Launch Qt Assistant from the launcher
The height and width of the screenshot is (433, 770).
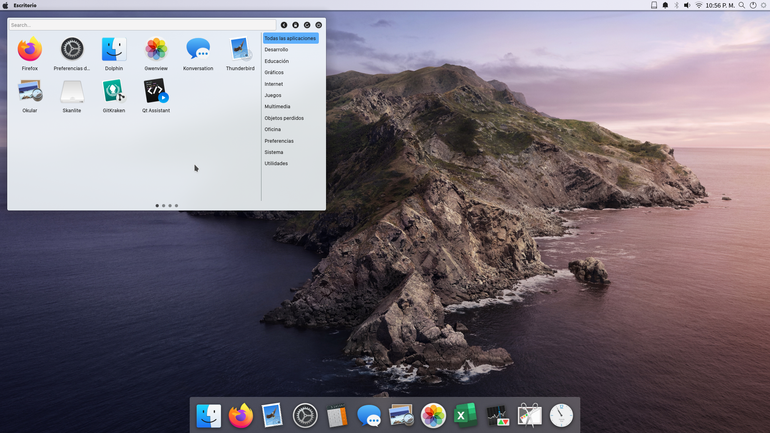tap(156, 95)
